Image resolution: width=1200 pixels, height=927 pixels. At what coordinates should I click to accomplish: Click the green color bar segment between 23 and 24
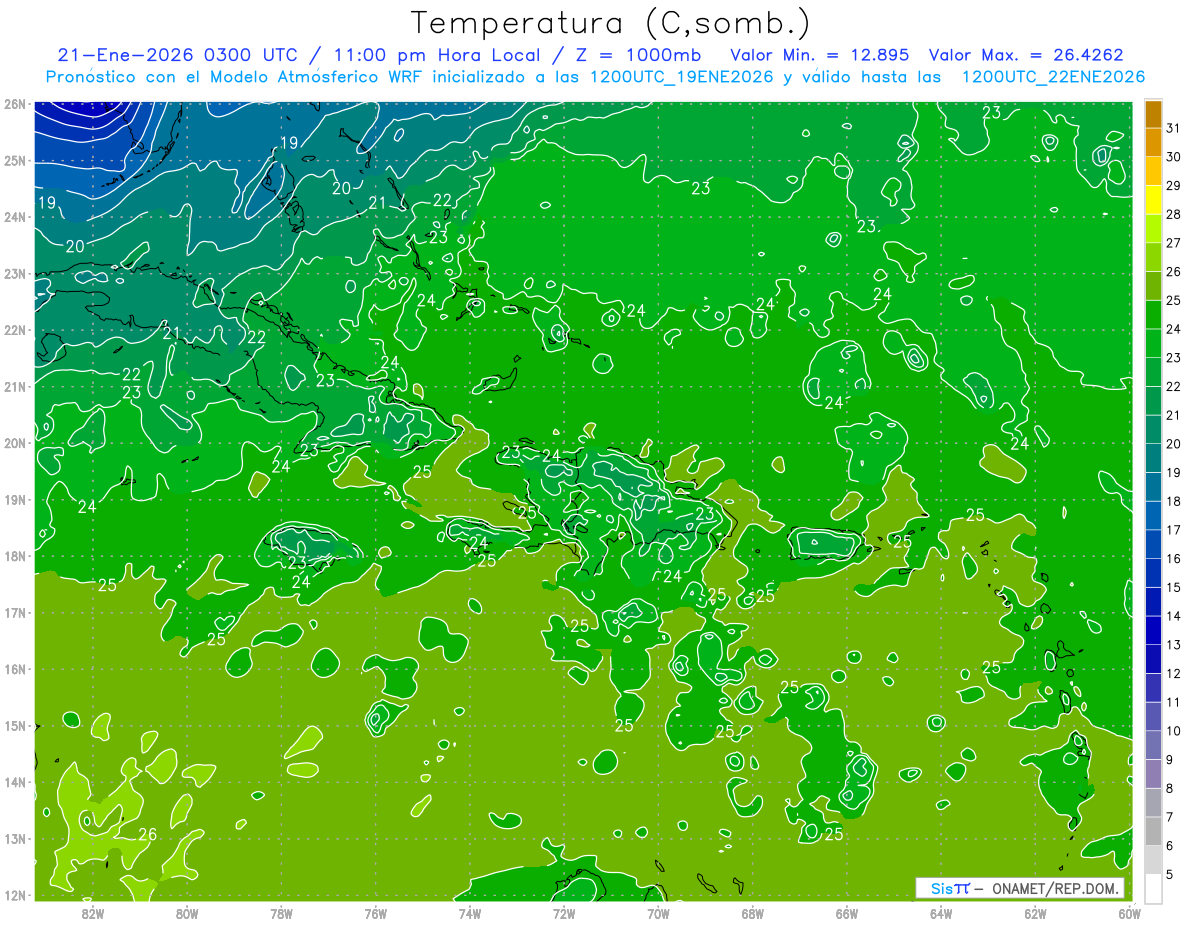pos(1153,343)
